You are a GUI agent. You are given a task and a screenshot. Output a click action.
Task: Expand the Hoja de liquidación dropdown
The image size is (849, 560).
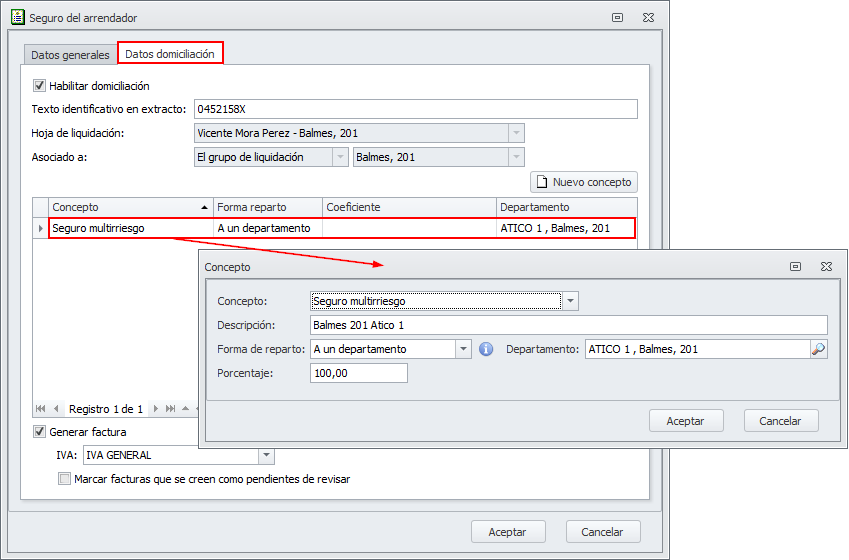click(516, 133)
